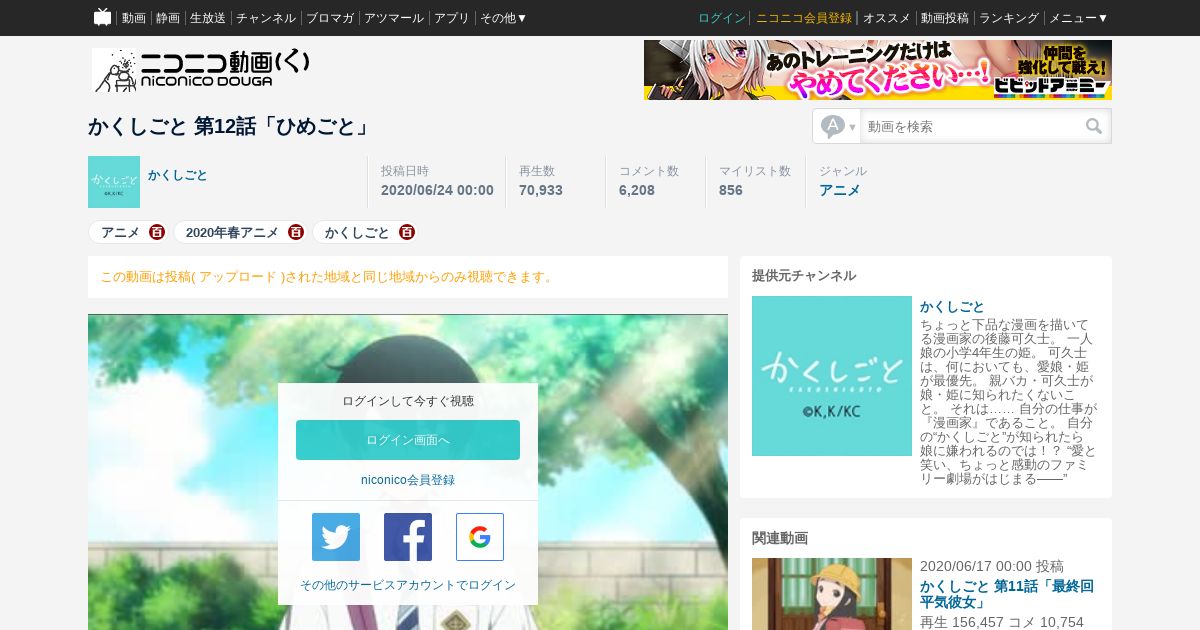Open かくしごと uploader name link
The image size is (1200, 630).
coord(178,175)
